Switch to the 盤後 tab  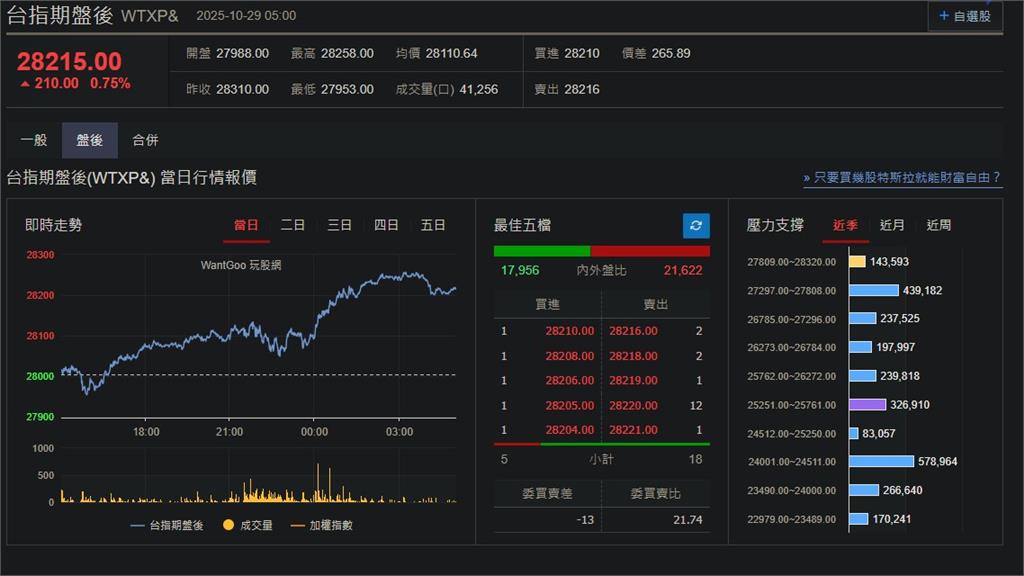coord(89,140)
